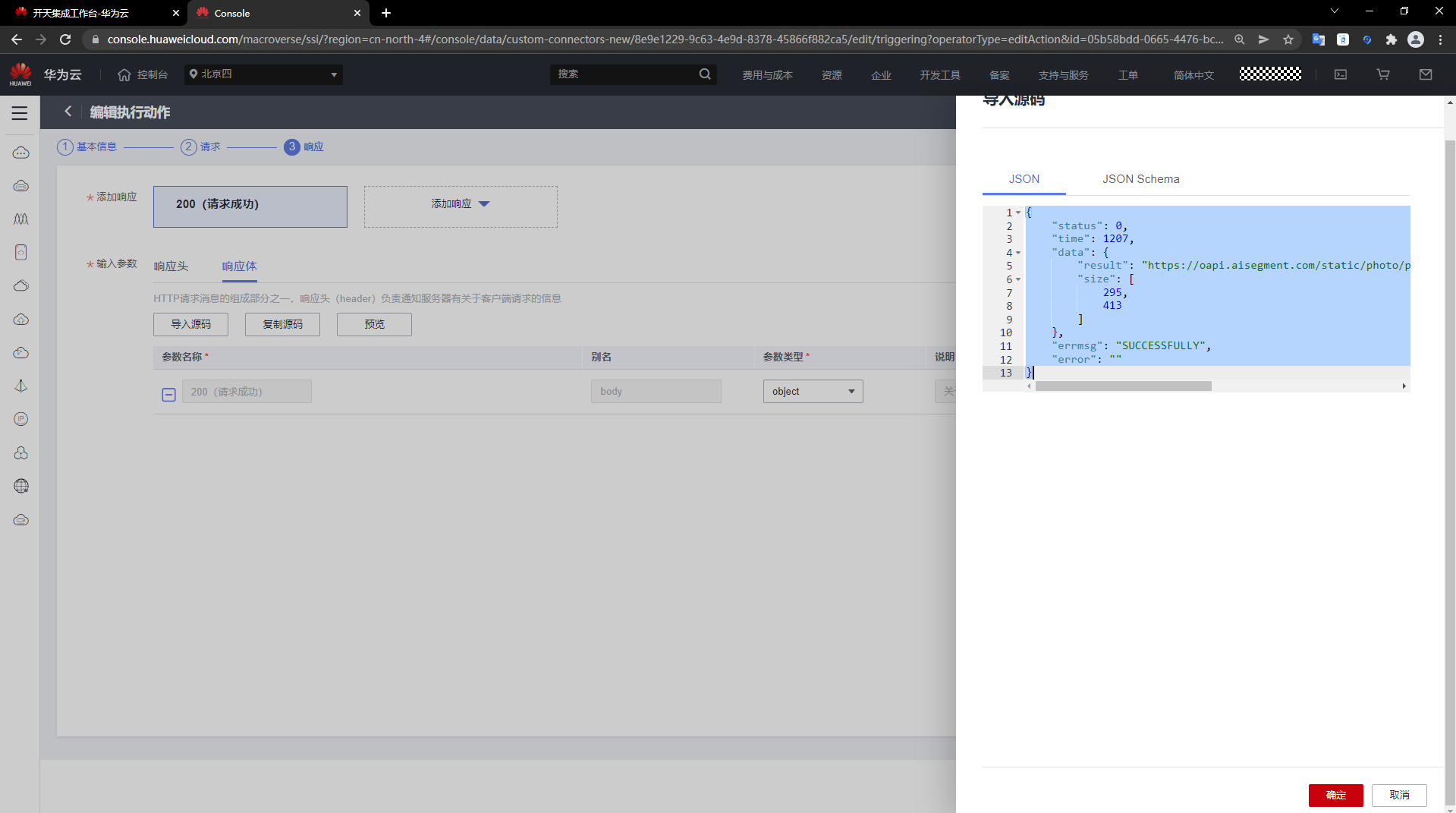This screenshot has height=813, width=1456.
Task: Click the 确定 confirm button
Action: [1336, 795]
